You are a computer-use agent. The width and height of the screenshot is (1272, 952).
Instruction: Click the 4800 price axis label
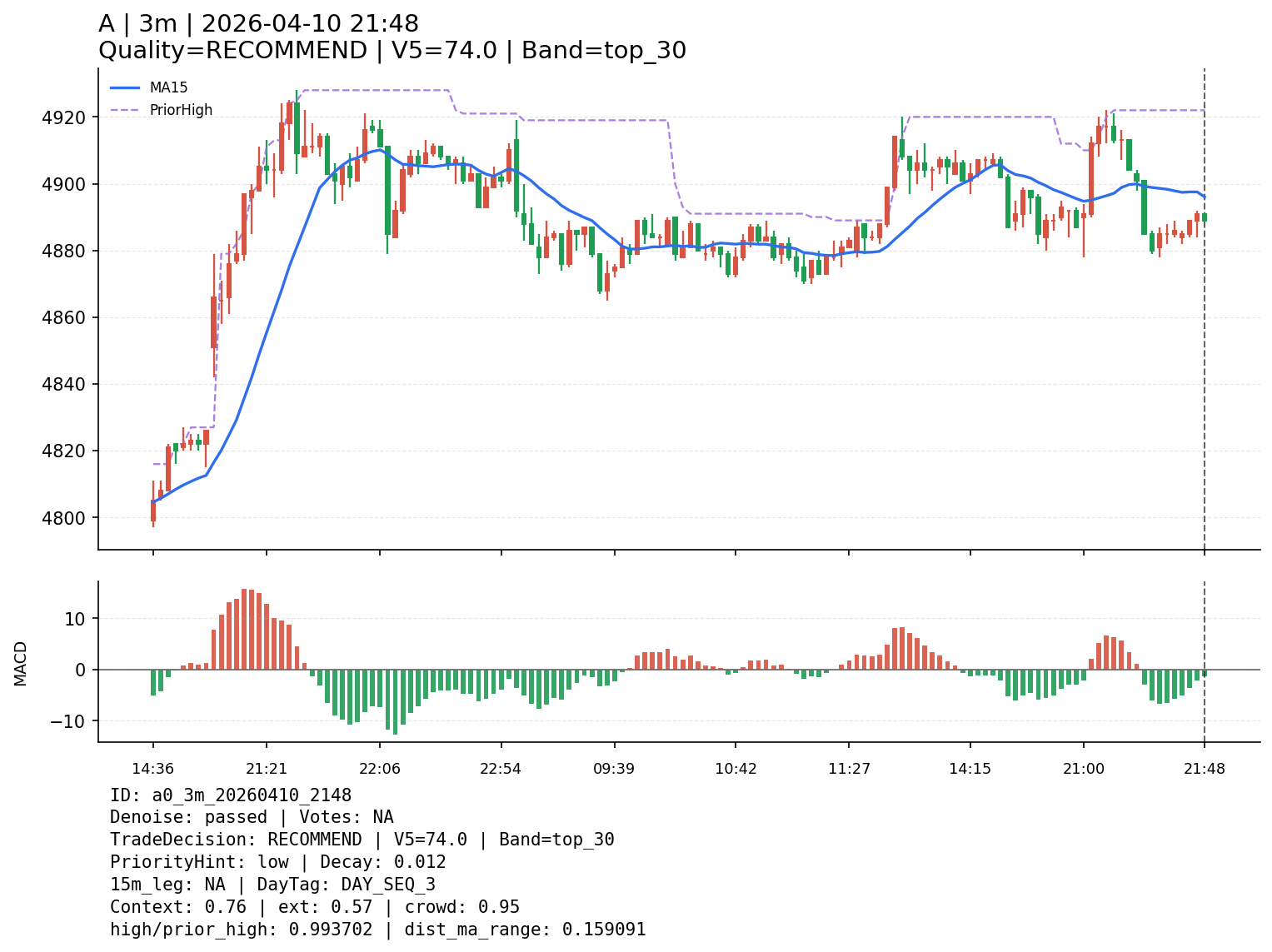64,518
